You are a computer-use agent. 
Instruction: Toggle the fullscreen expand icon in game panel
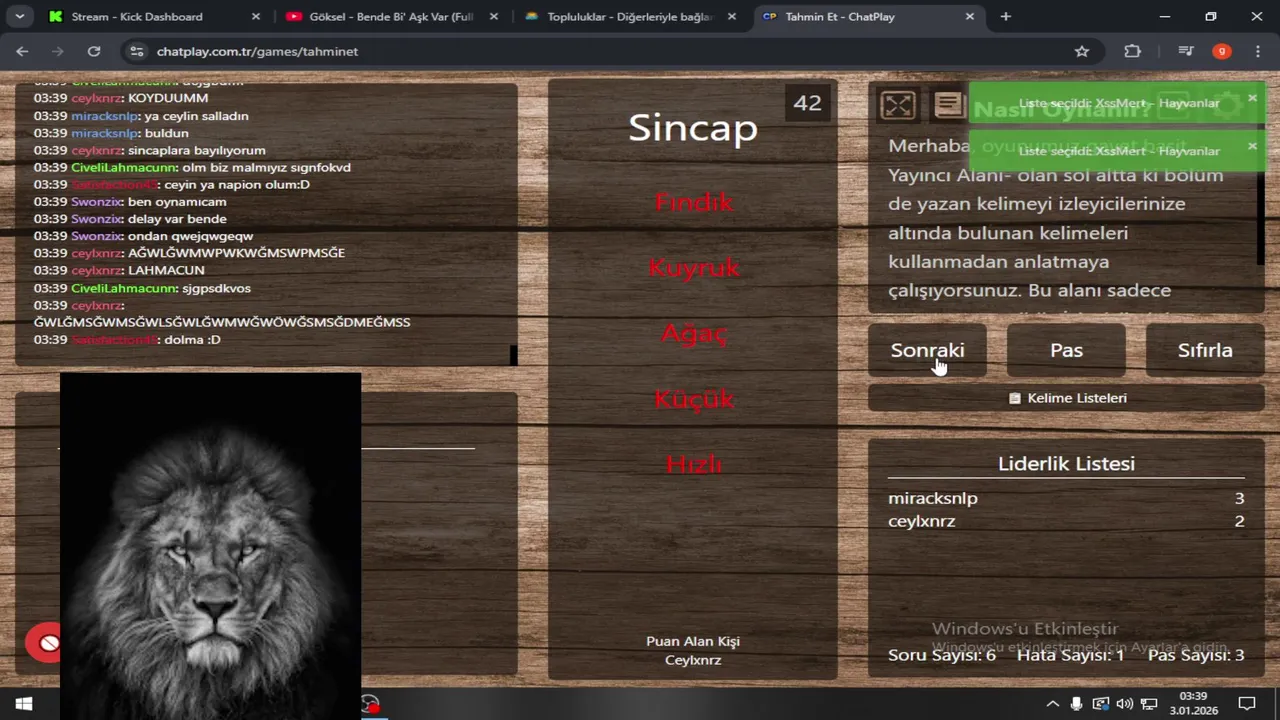tap(897, 104)
